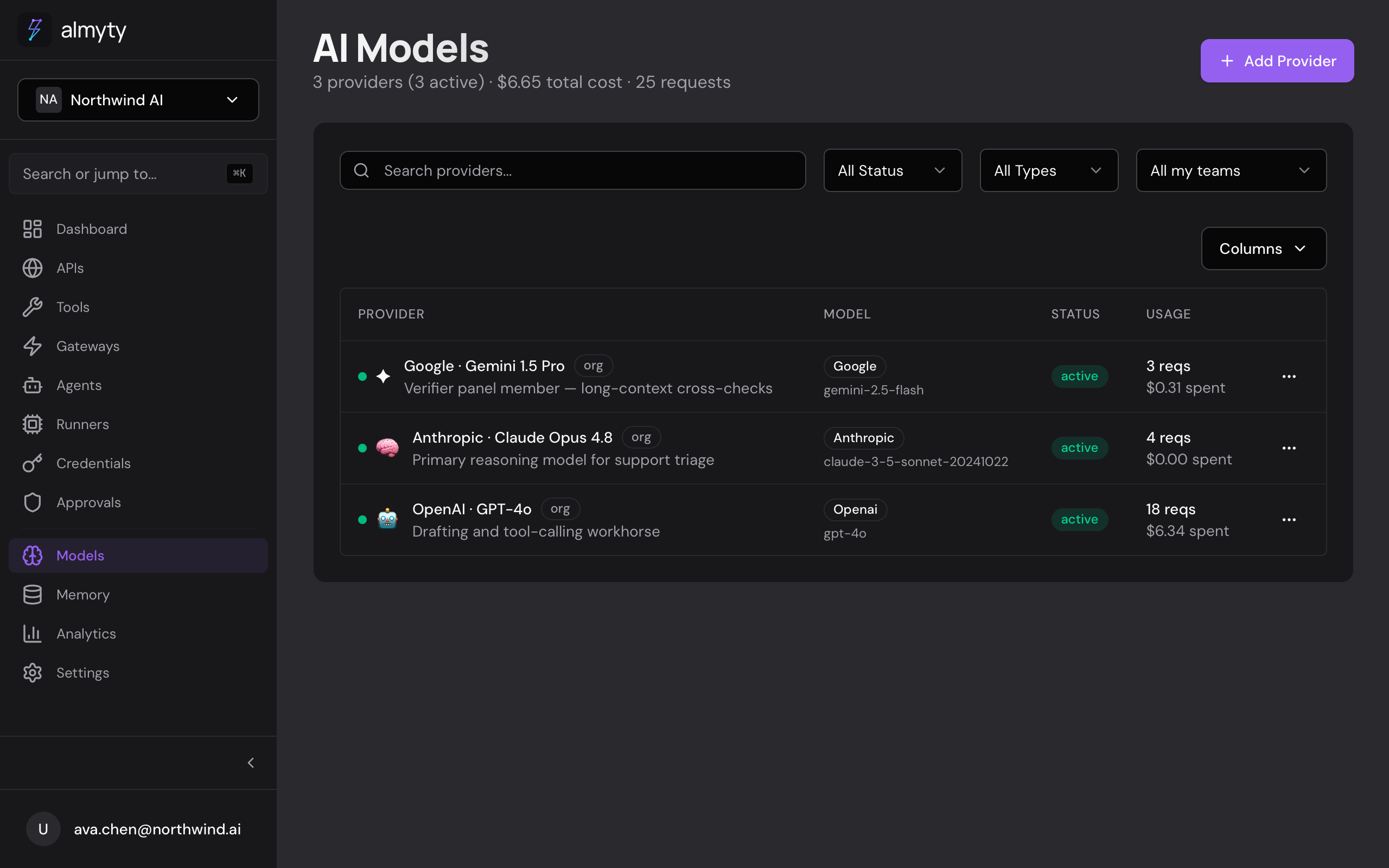Click the org tag on Gemini row
1389x868 pixels.
tap(594, 366)
